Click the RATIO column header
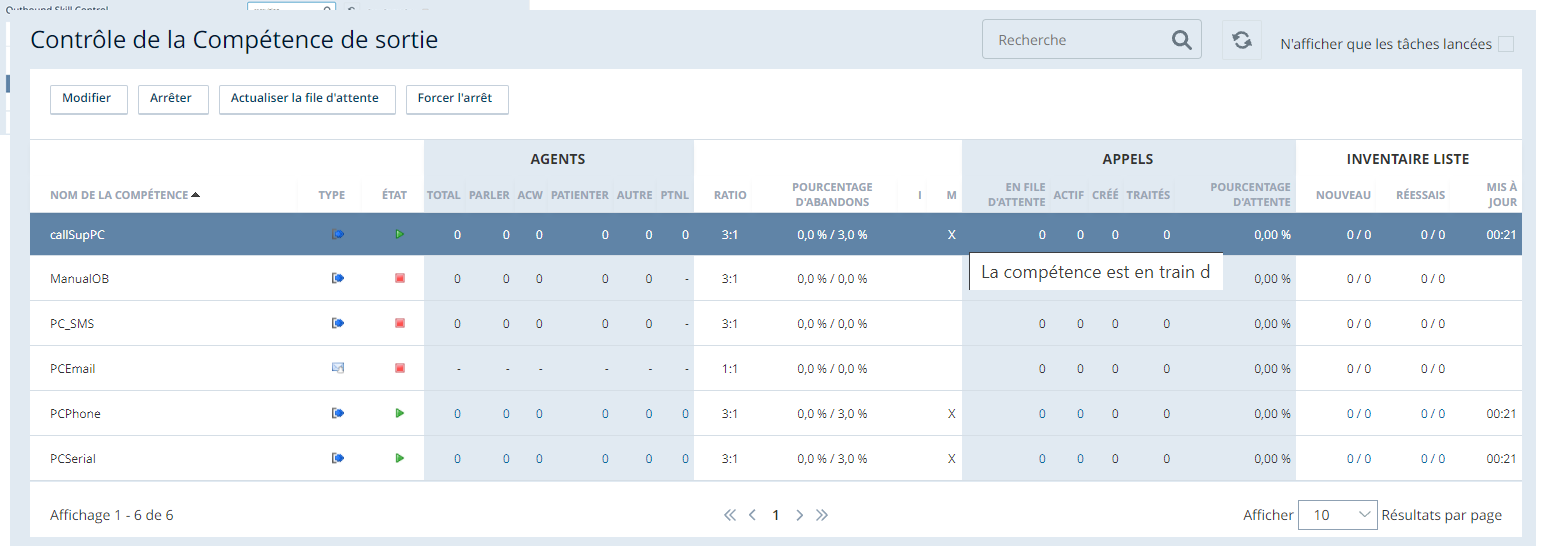Image resolution: width=1548 pixels, height=558 pixels. pyautogui.click(x=730, y=195)
